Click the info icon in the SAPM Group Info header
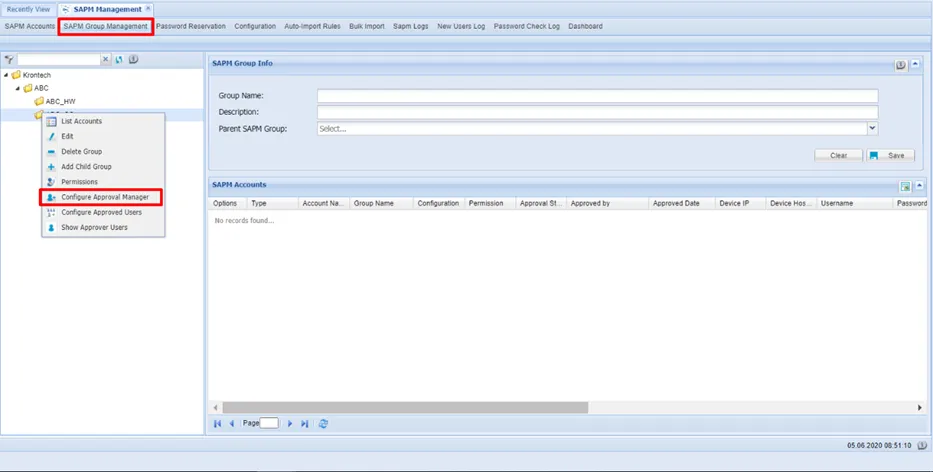933x472 pixels. pos(901,65)
